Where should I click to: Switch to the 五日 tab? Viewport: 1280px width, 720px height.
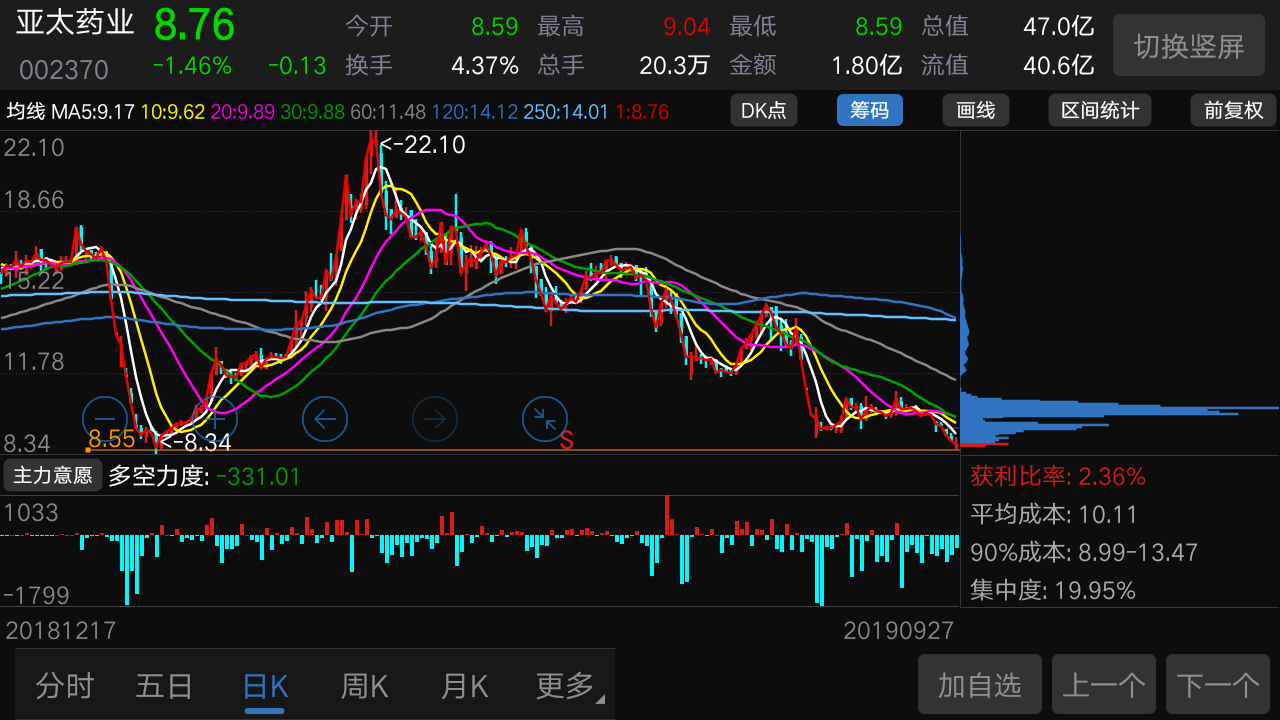click(165, 686)
